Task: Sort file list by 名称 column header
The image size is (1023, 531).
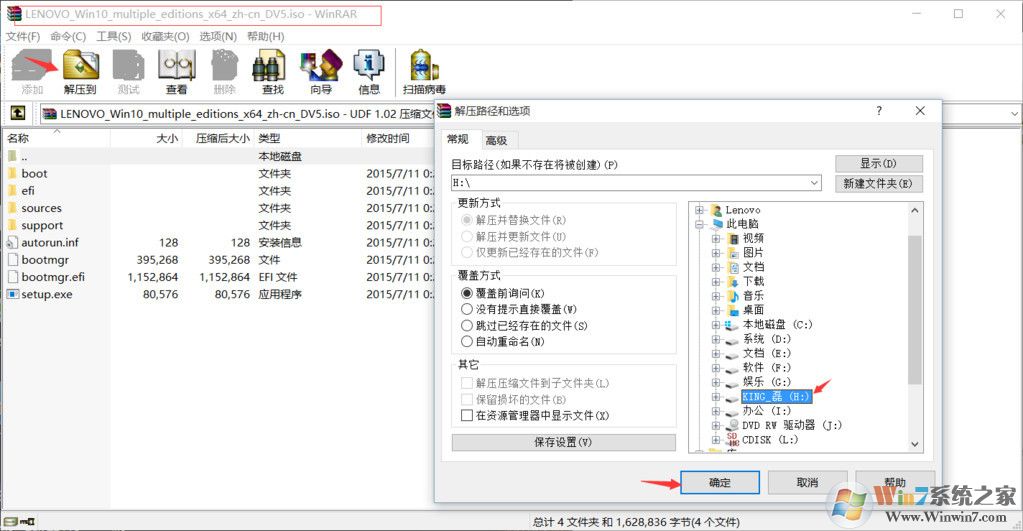Action: [x=55, y=138]
